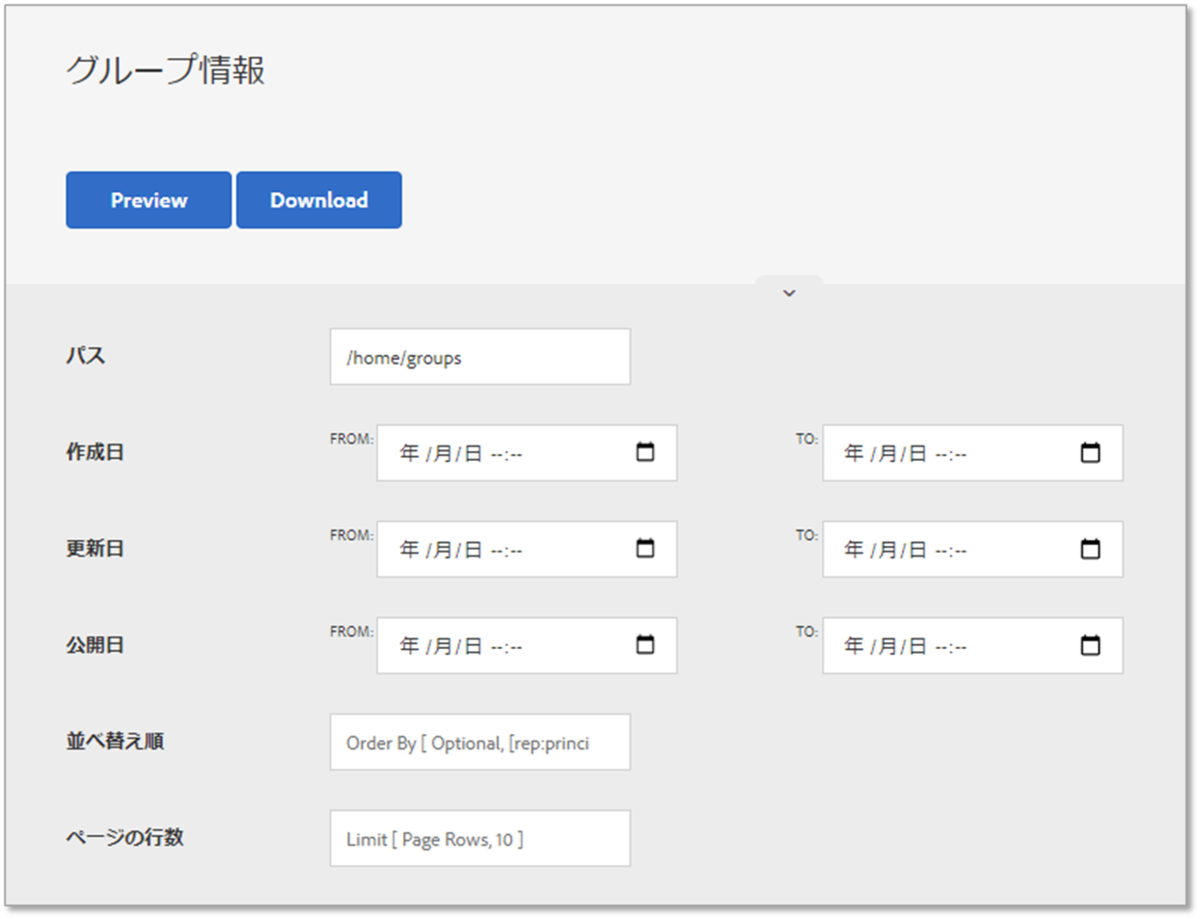Open the calendar picker for 更新日 FROM field

click(646, 548)
